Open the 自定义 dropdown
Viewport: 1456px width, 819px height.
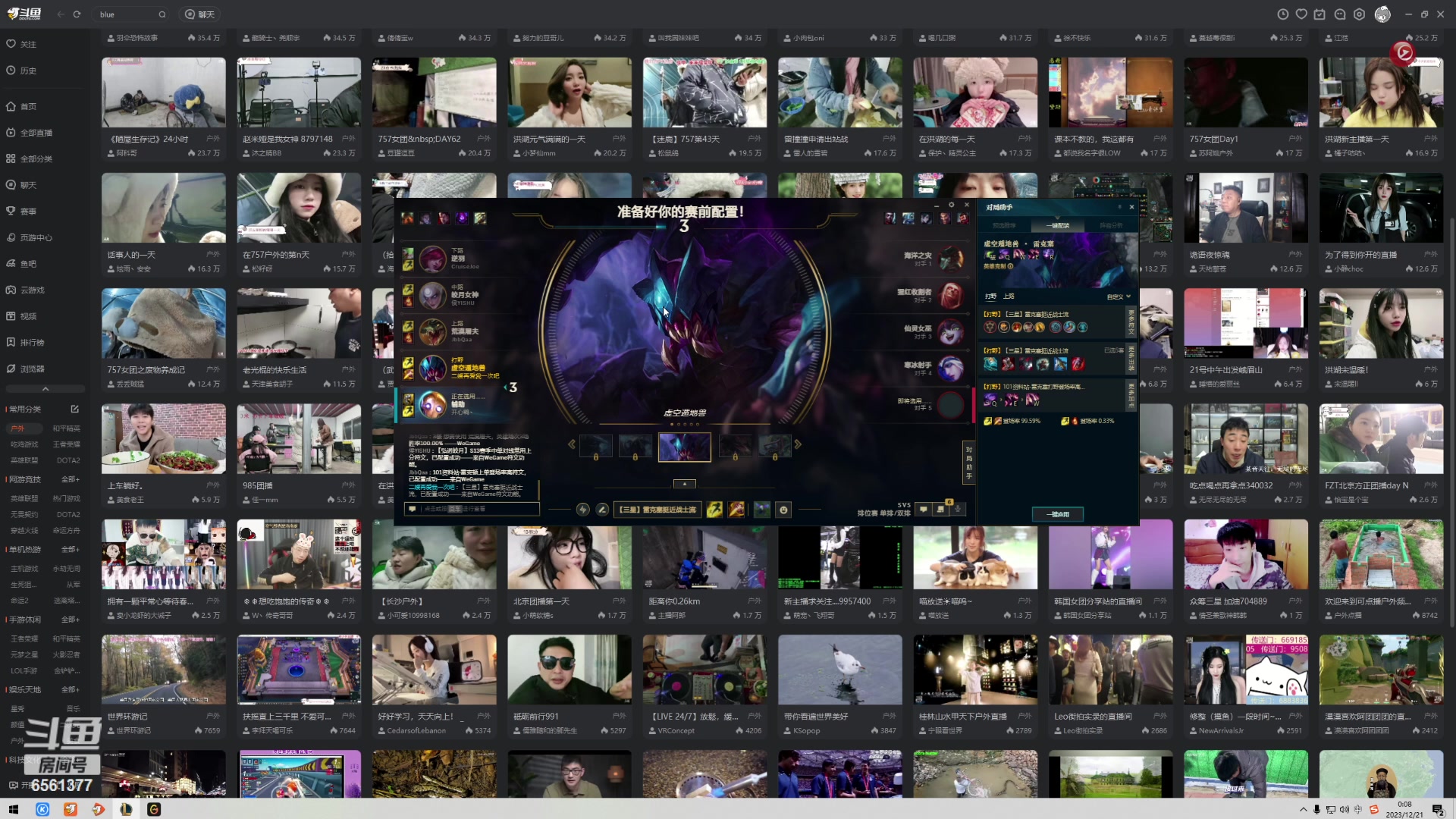tap(1119, 297)
